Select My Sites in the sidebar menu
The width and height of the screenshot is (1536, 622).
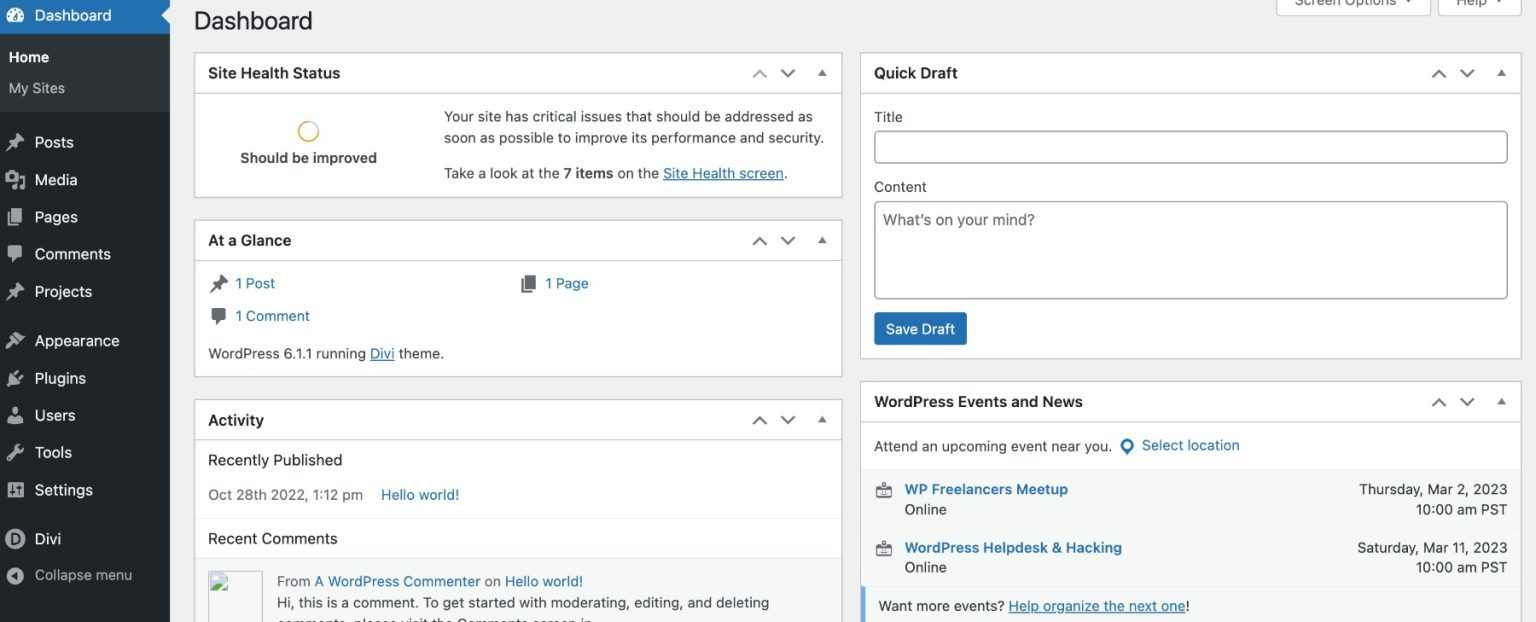coord(34,87)
